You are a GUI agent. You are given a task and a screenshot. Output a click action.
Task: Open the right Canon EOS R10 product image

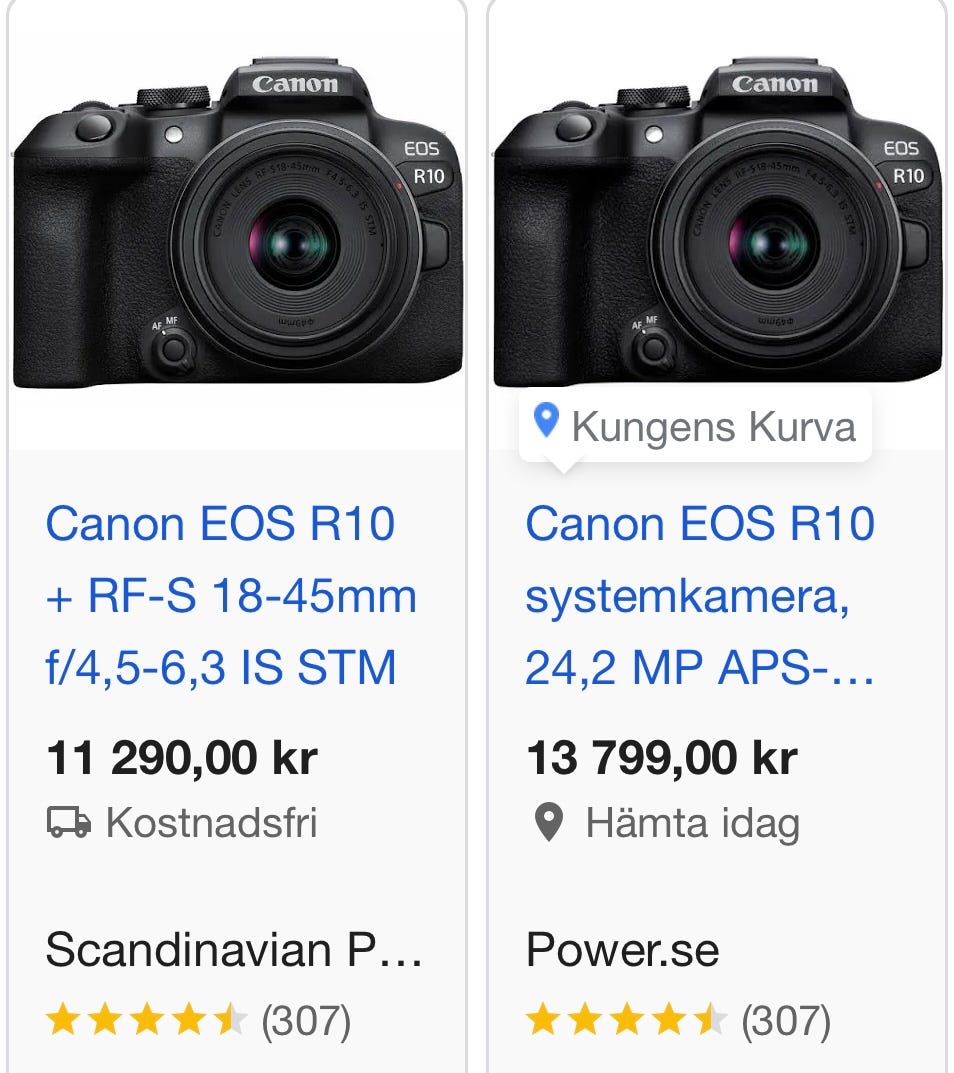[717, 225]
